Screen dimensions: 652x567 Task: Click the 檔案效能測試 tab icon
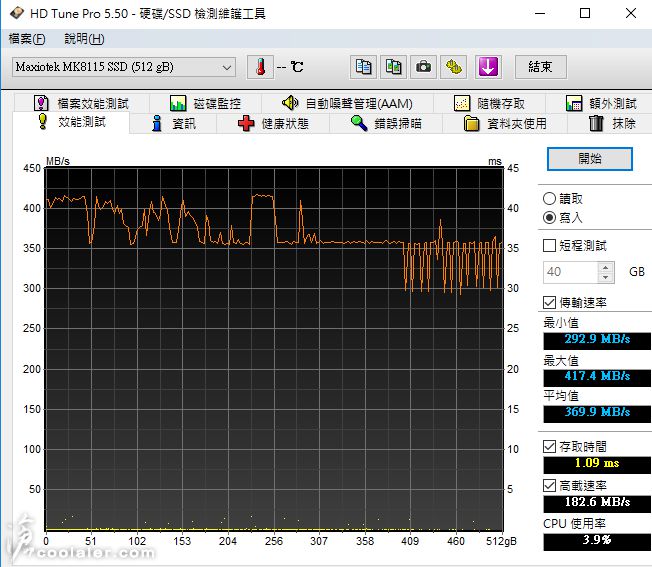[x=41, y=103]
